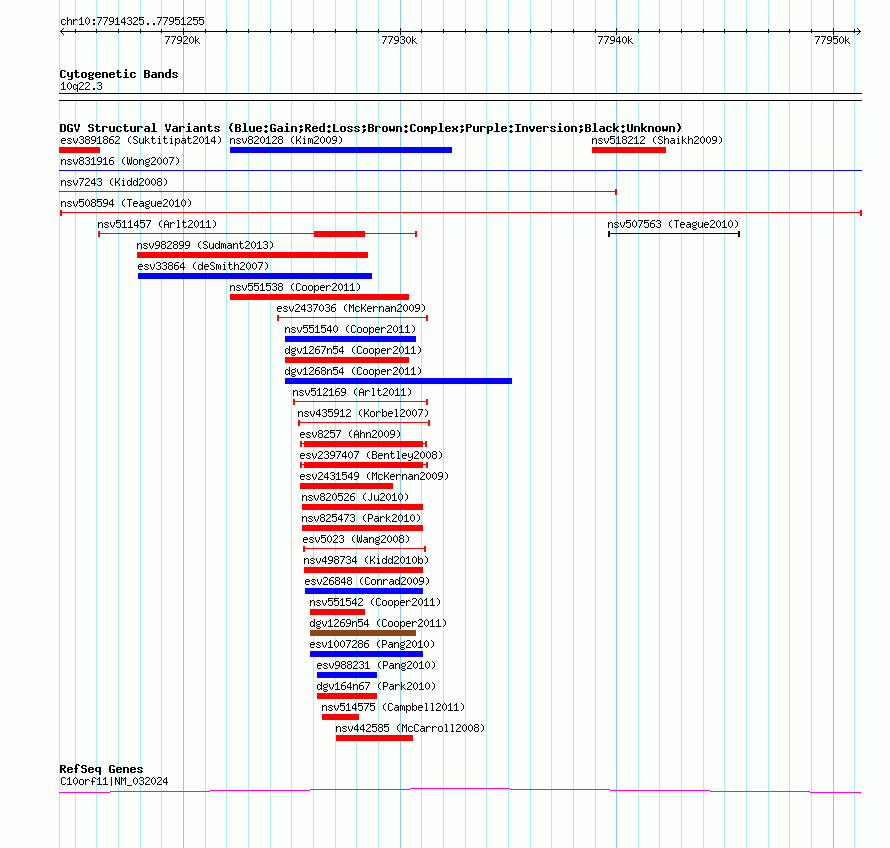890x848 pixels.
Task: Click the 77950k ruler position
Action: point(832,40)
